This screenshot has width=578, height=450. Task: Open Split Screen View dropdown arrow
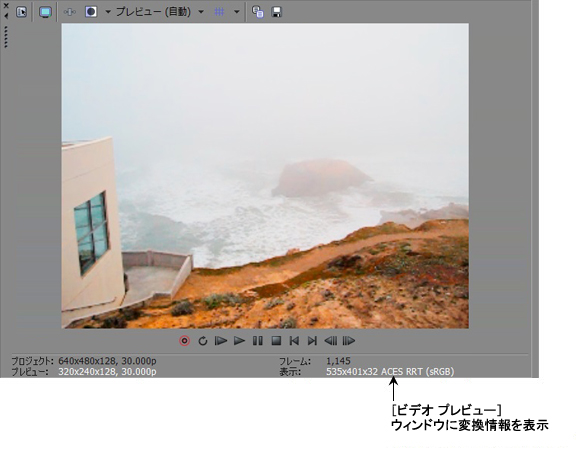coord(108,12)
